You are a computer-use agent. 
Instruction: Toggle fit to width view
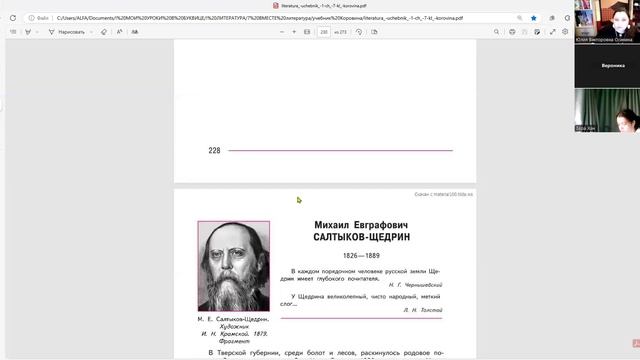click(307, 32)
